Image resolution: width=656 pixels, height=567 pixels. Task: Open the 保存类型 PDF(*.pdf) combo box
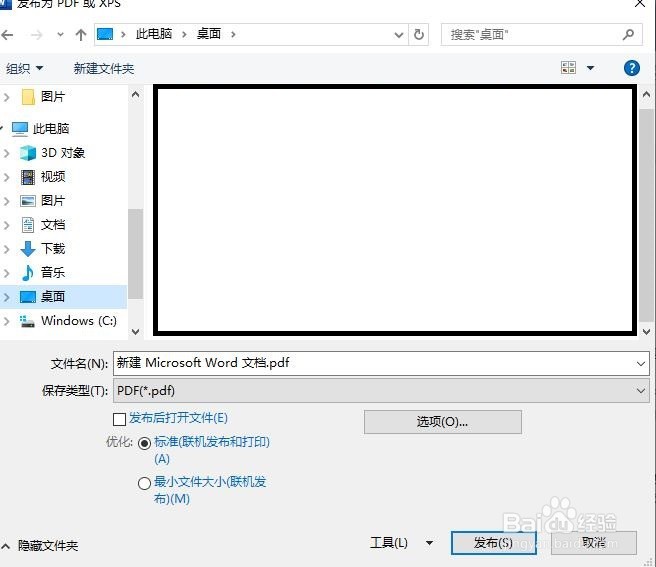point(381,390)
